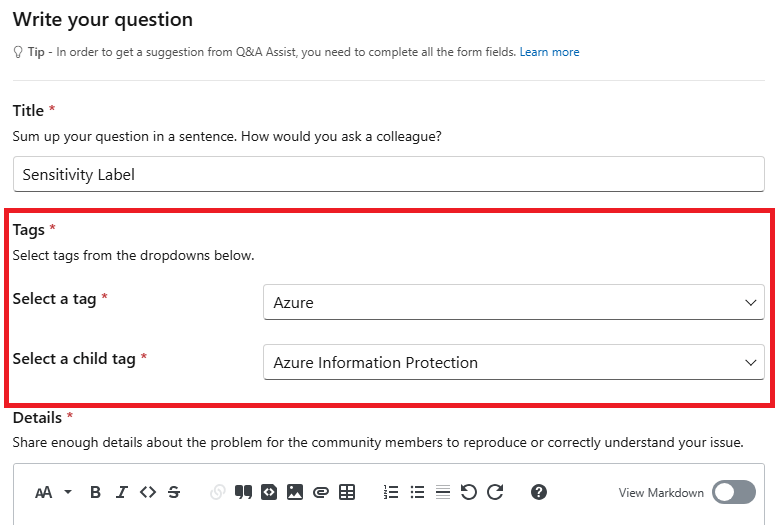Undo the last edit

pos(469,492)
